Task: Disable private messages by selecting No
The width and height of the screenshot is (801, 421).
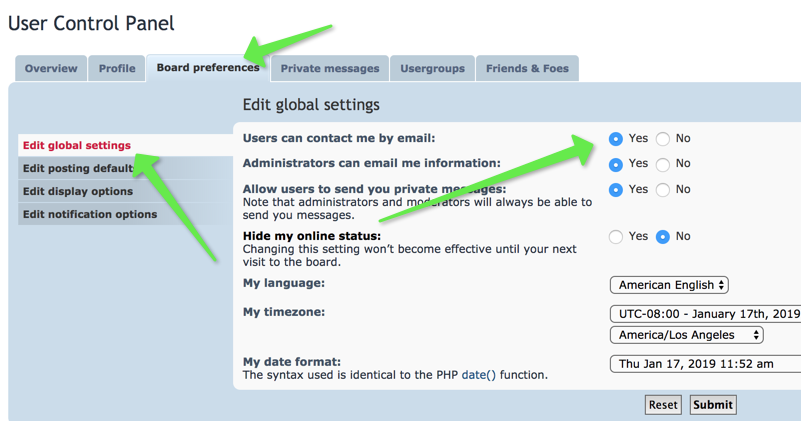Action: (x=663, y=190)
